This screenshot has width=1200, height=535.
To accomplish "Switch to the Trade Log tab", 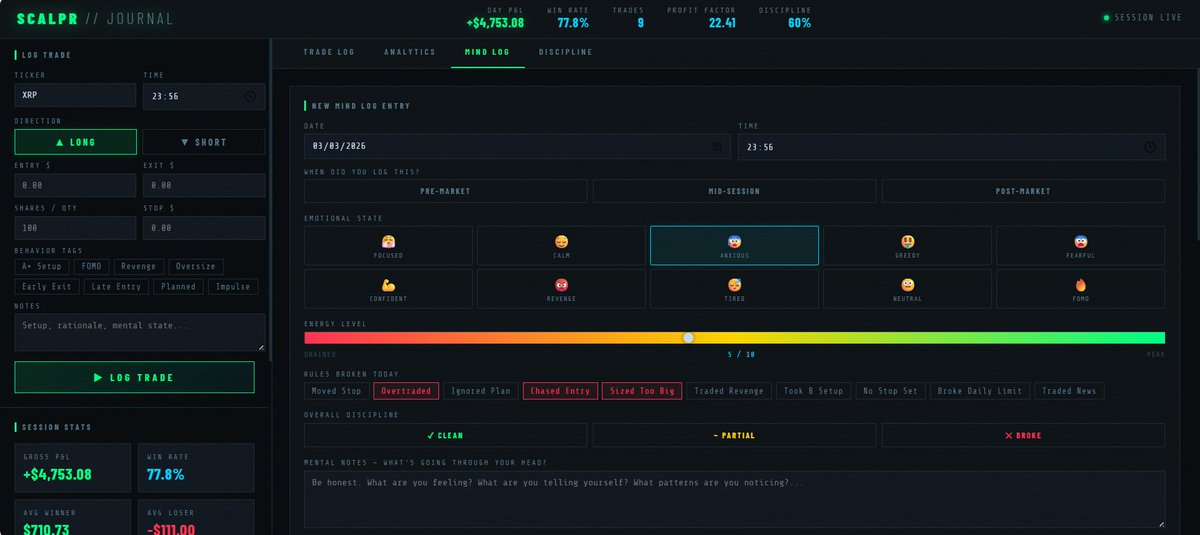I will [x=329, y=52].
